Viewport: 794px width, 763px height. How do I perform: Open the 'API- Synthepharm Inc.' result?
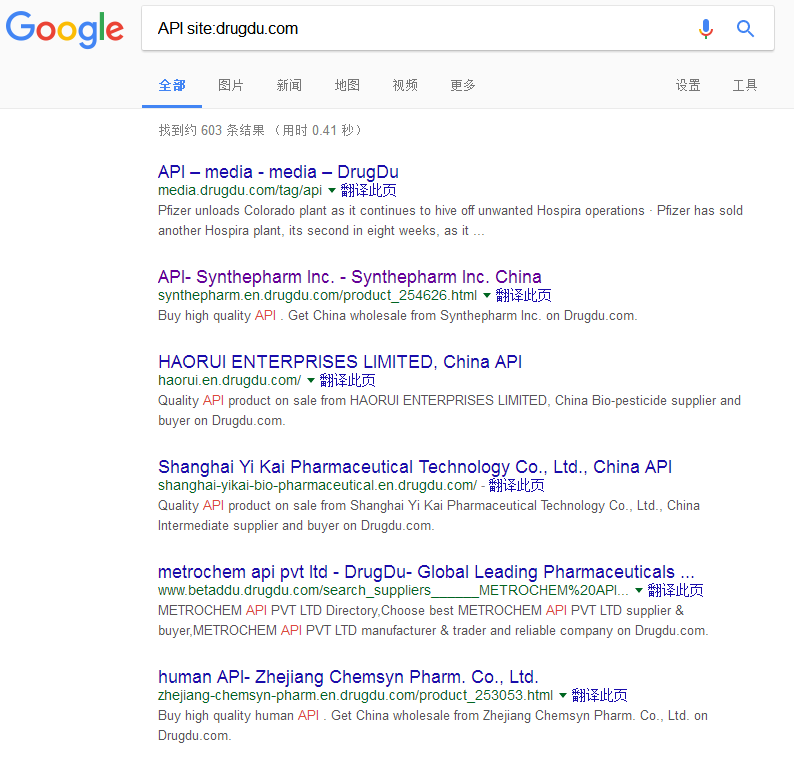(x=349, y=277)
